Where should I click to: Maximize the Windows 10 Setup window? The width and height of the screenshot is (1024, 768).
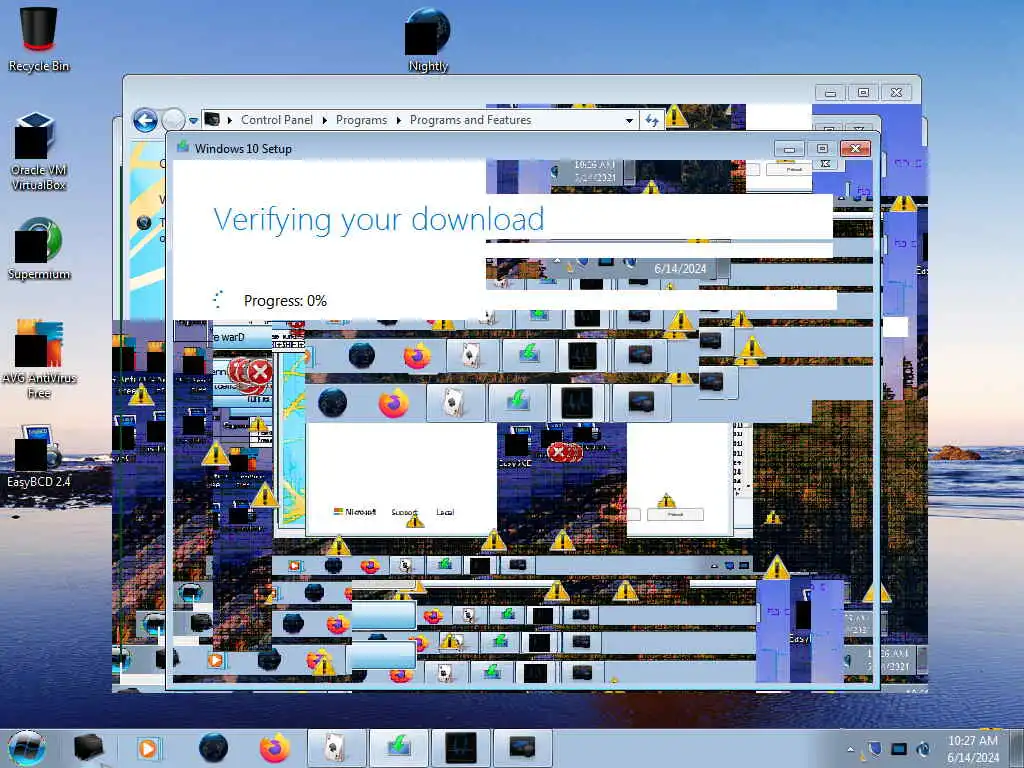[x=822, y=149]
